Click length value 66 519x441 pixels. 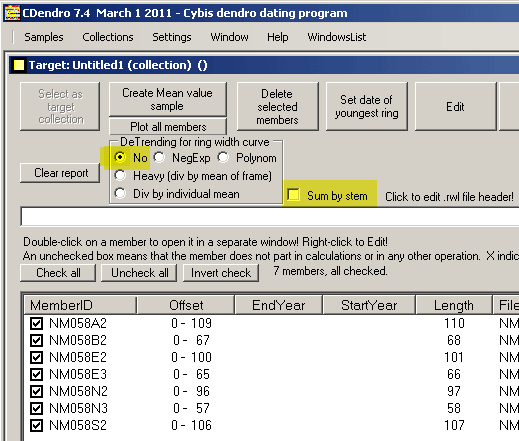(x=454, y=374)
